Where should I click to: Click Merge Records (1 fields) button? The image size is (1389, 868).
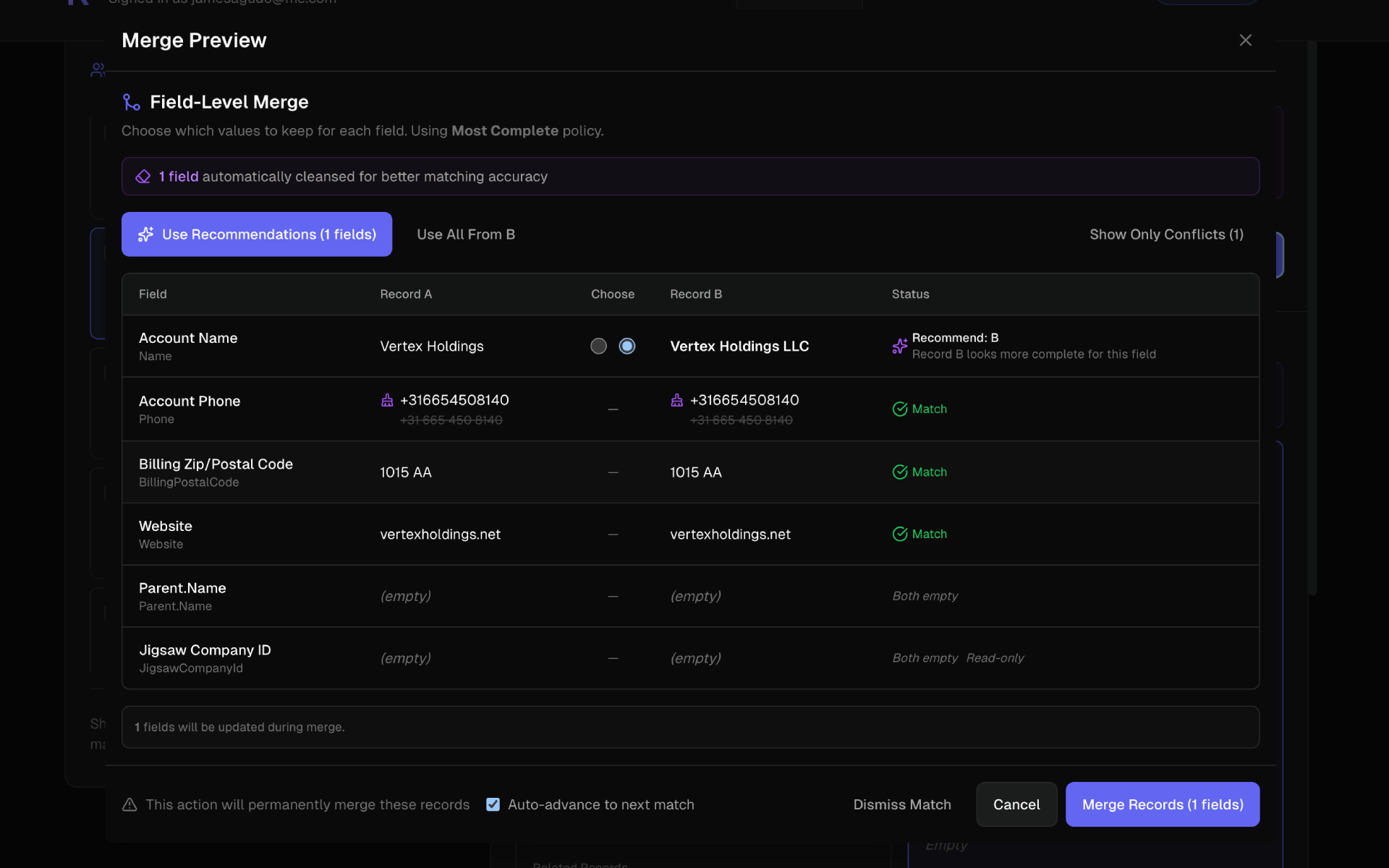(x=1162, y=804)
